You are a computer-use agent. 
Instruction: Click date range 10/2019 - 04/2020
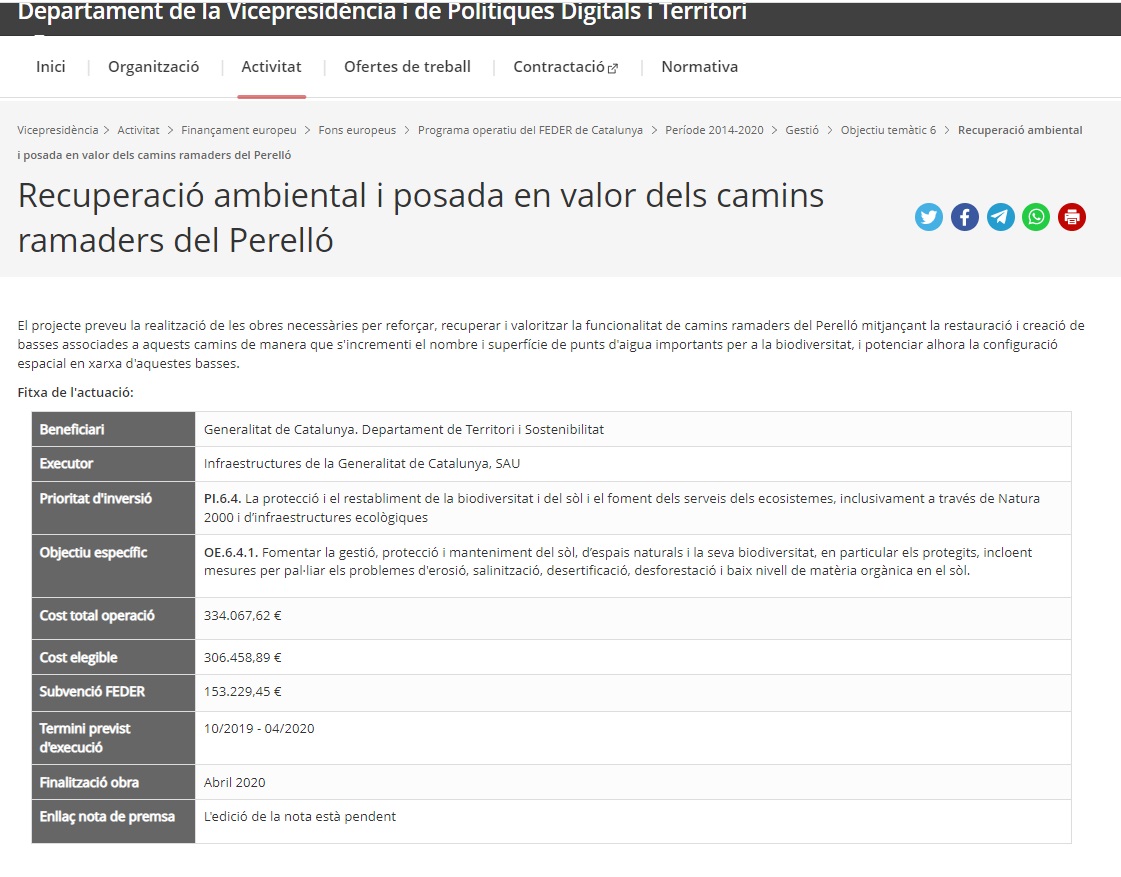(x=259, y=728)
